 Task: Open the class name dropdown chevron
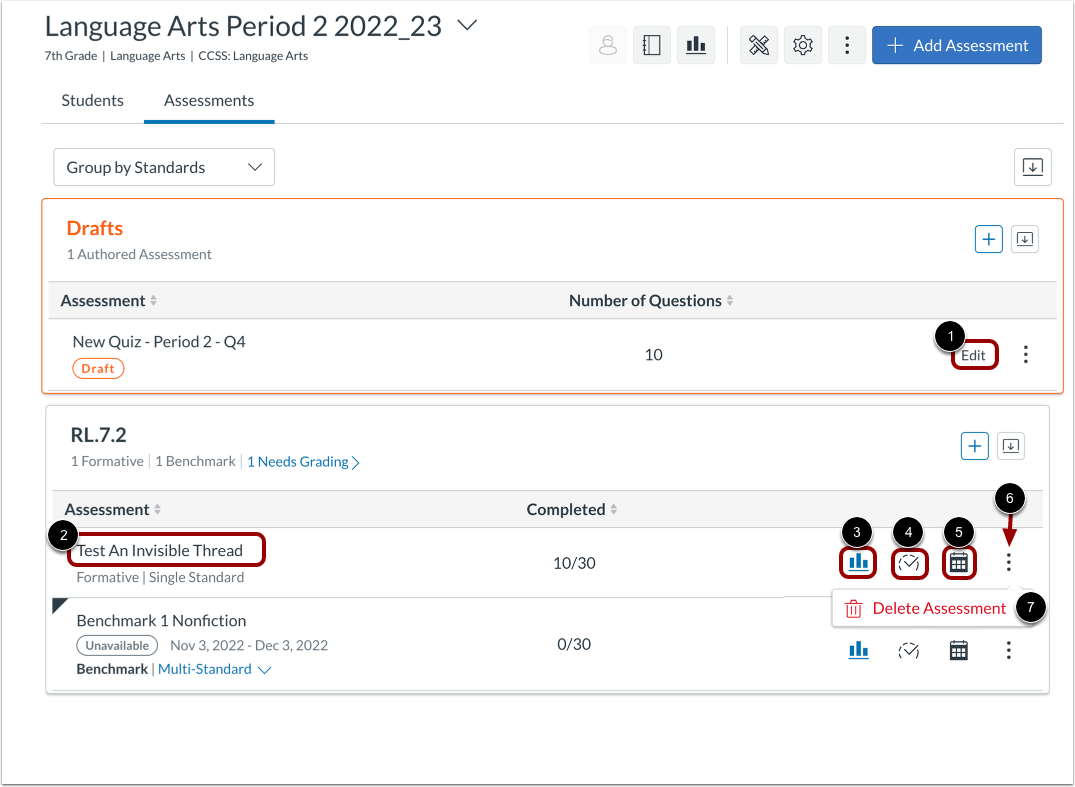pos(466,26)
